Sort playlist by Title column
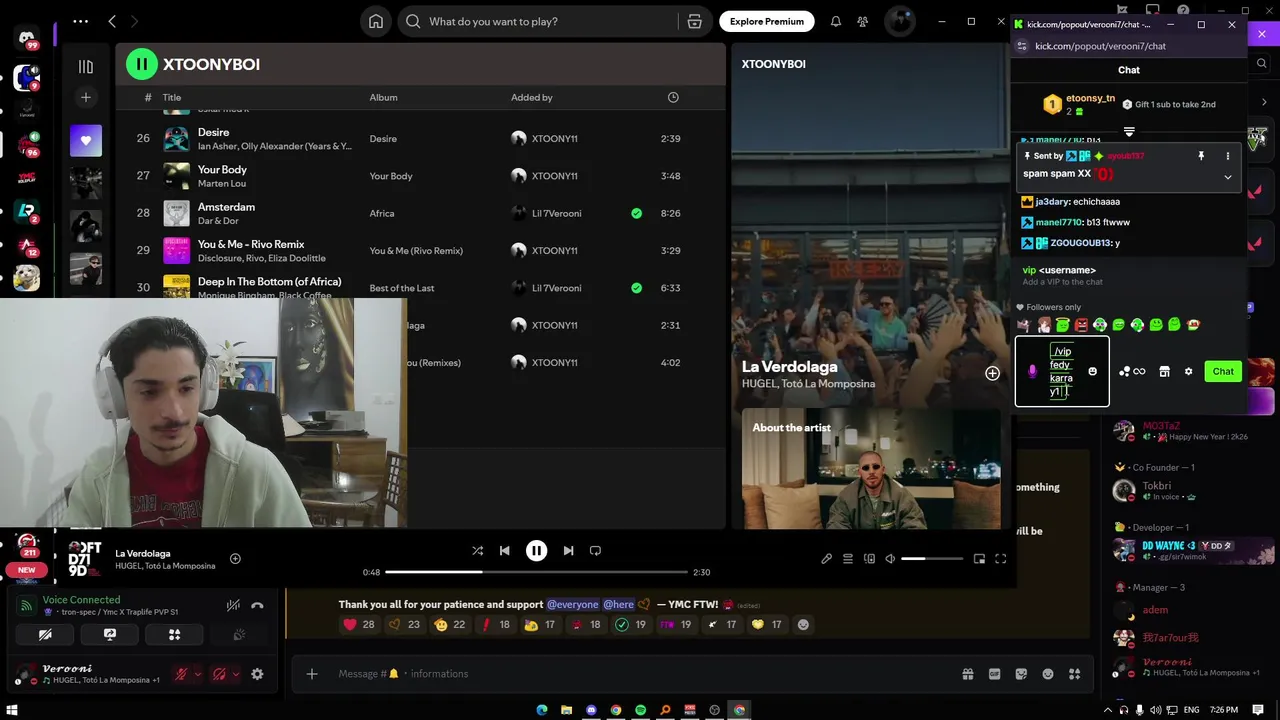 (172, 97)
